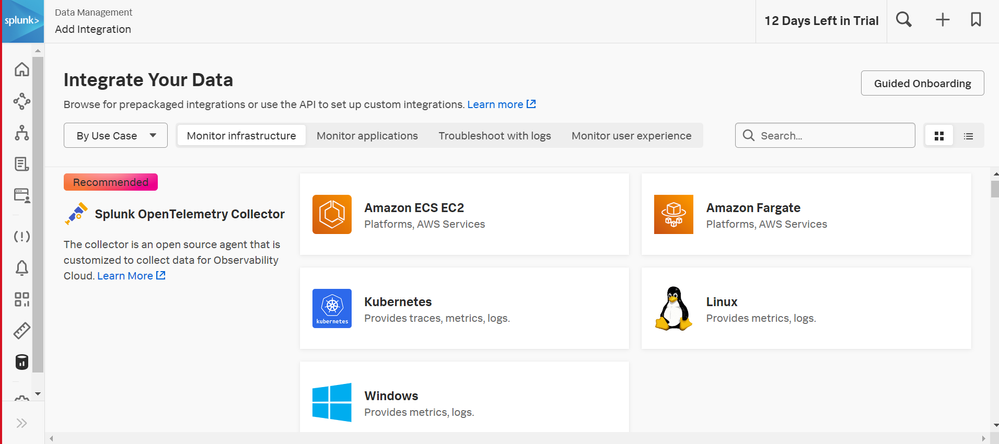Expand the sidebar with double chevron
This screenshot has width=999, height=444.
(x=22, y=423)
